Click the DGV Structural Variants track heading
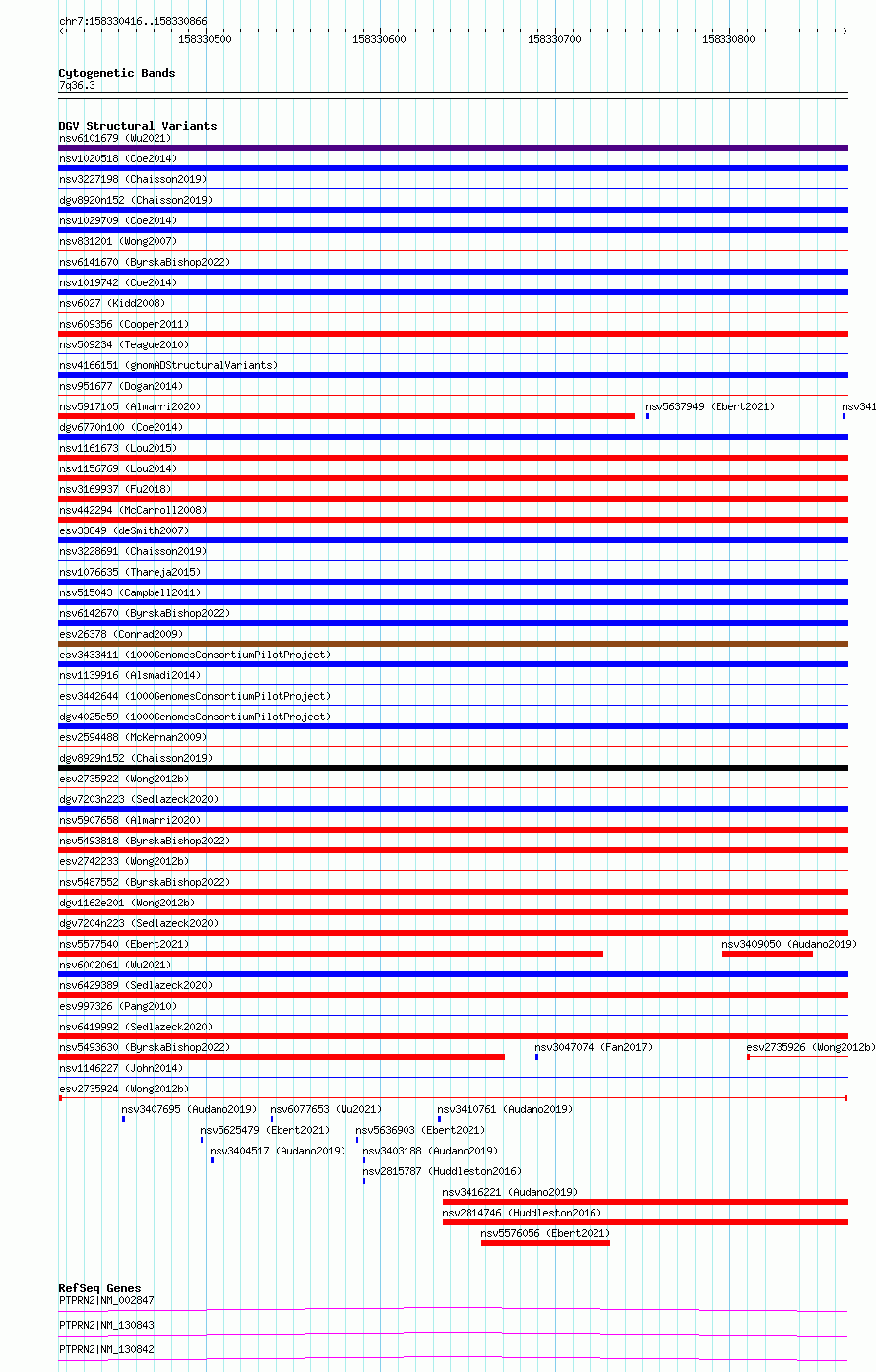Image resolution: width=876 pixels, height=1372 pixels. tap(138, 126)
